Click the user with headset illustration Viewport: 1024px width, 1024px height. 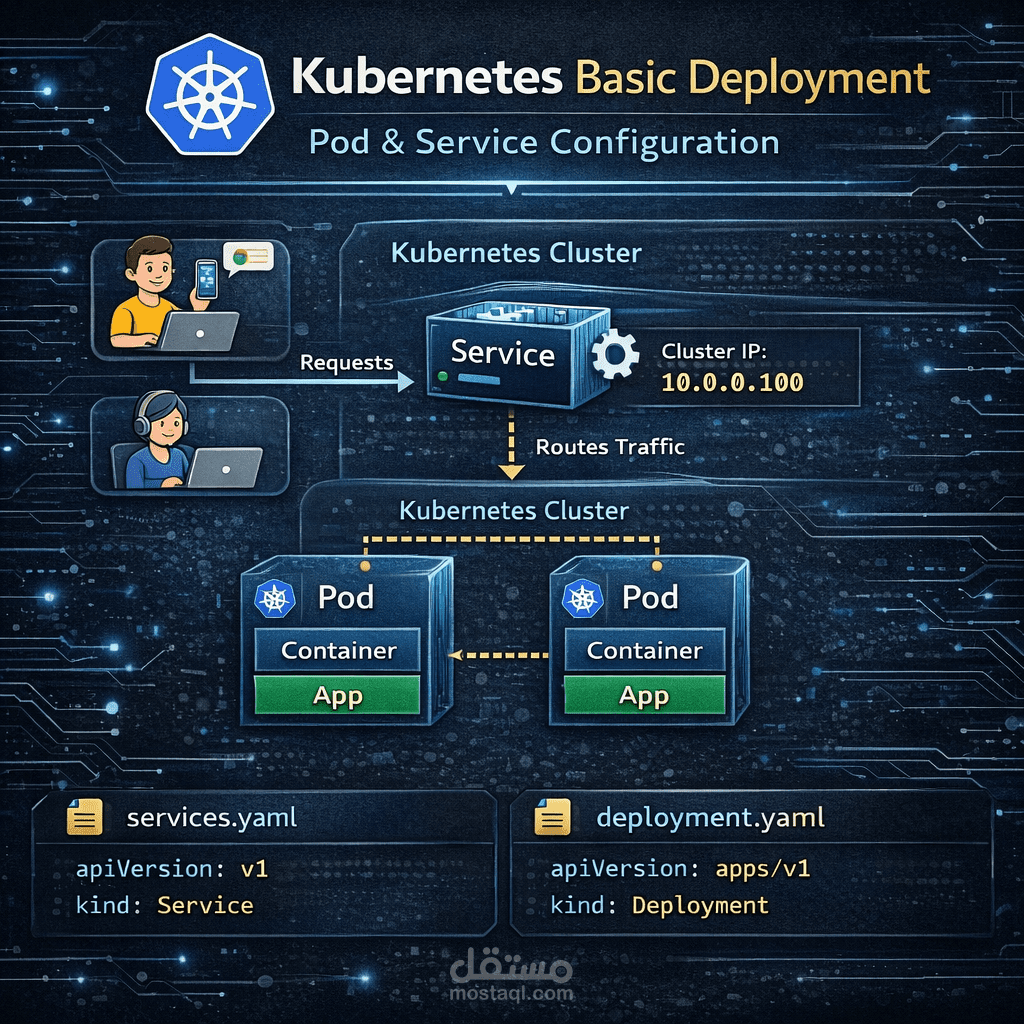click(x=190, y=445)
